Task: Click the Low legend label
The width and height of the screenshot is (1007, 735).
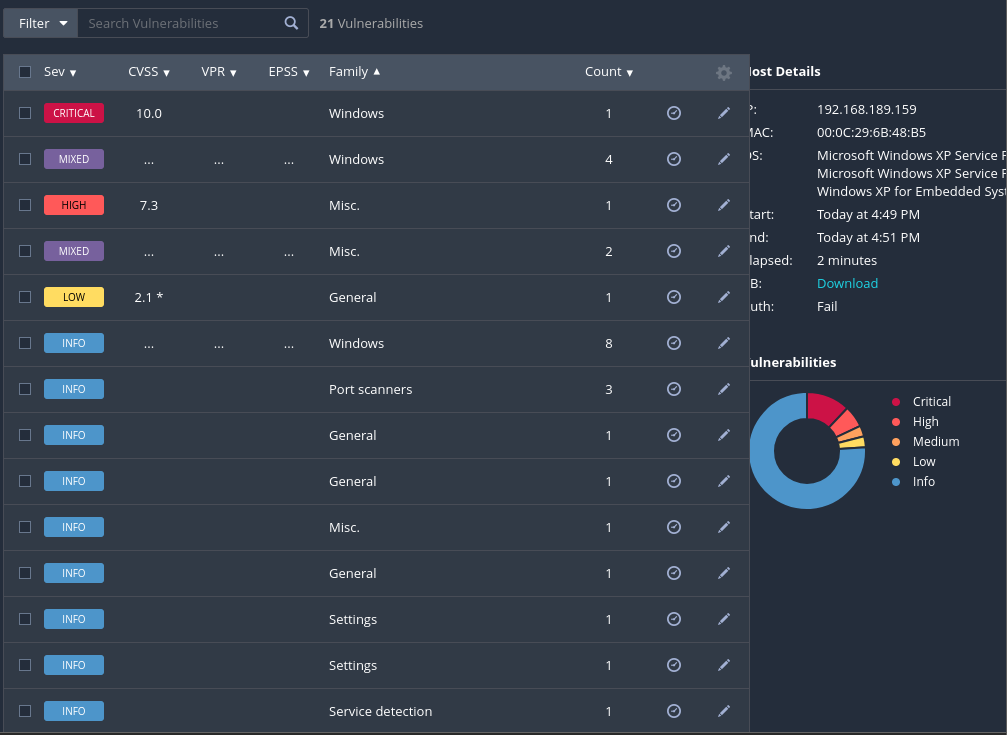Action: click(x=924, y=461)
